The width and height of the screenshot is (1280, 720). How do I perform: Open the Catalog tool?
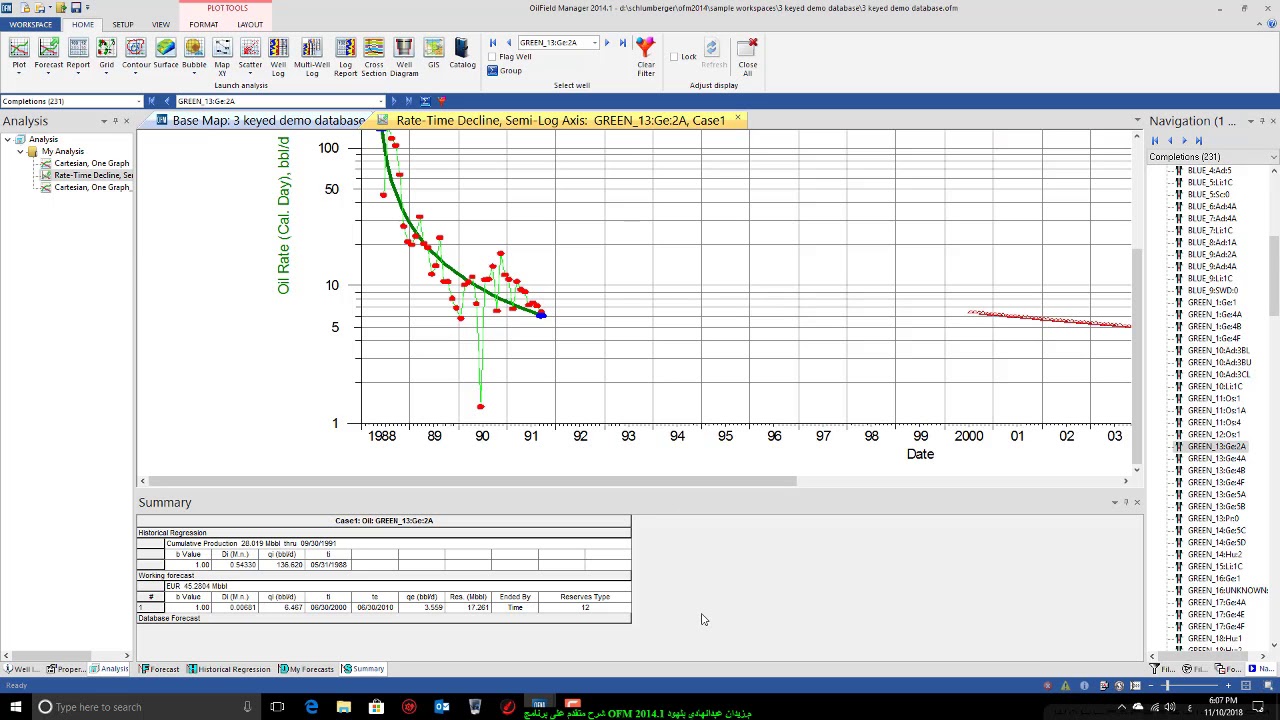coord(462,54)
